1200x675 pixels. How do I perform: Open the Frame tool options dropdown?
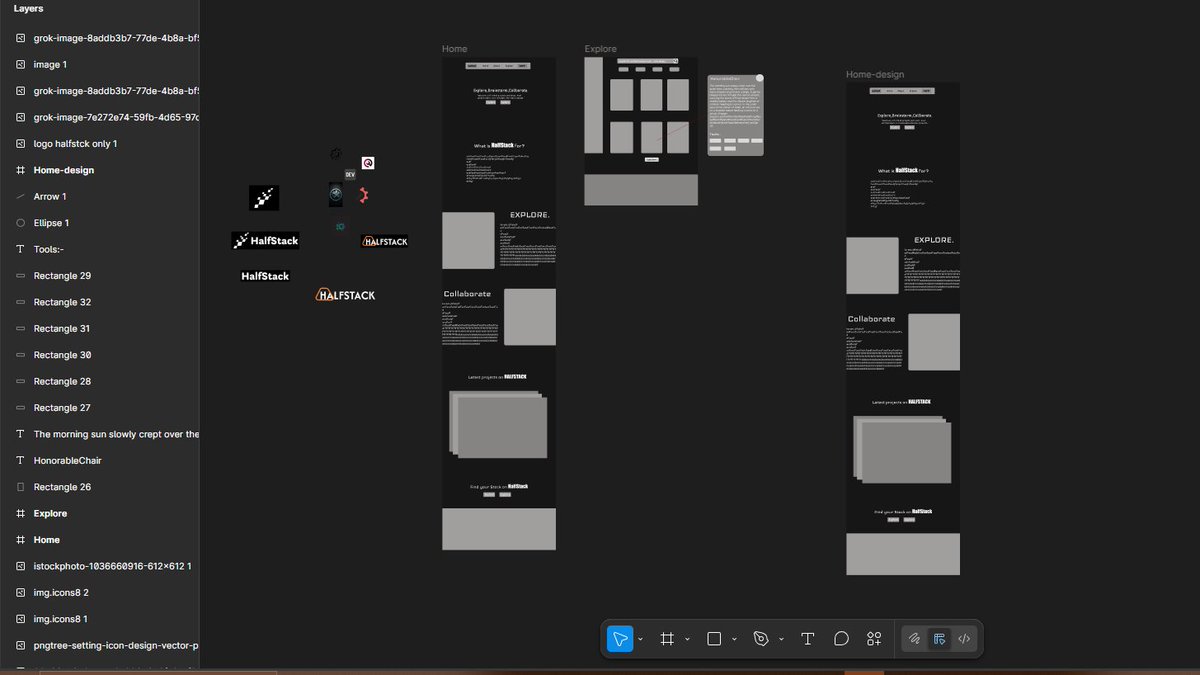click(x=687, y=640)
